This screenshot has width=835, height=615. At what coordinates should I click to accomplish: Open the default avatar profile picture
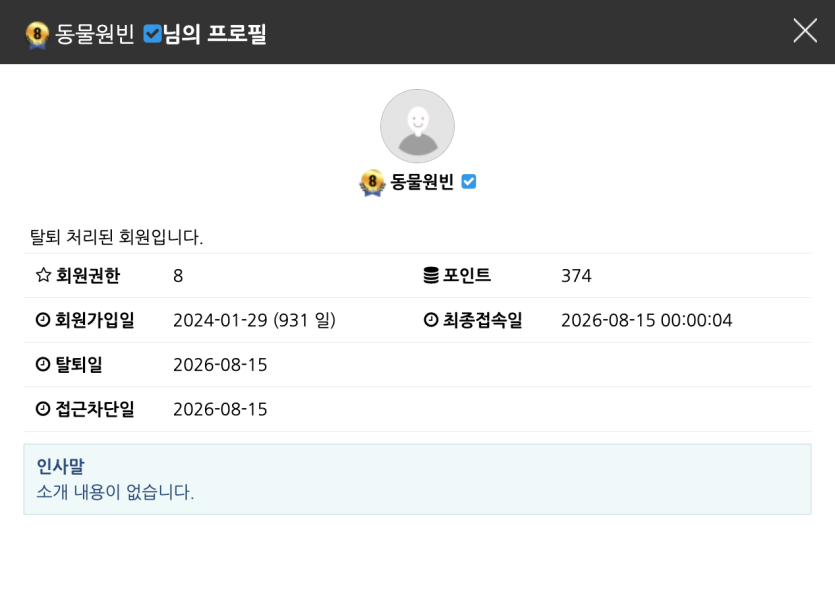417,126
